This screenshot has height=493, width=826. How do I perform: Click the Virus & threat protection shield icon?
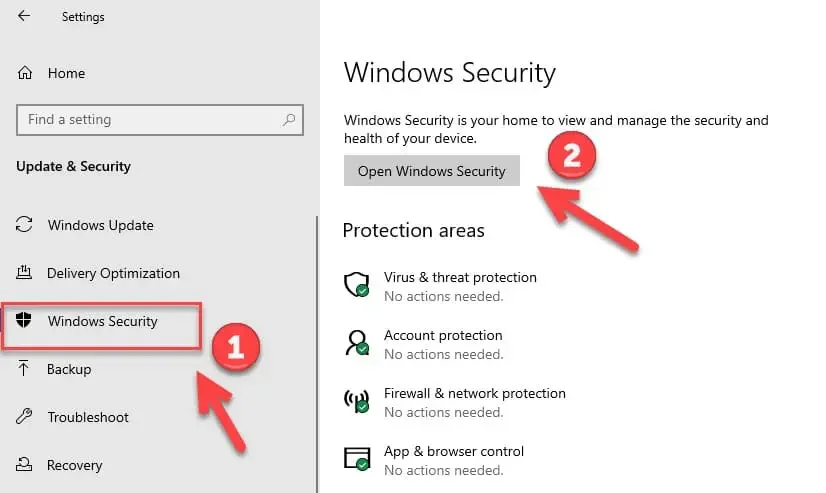tap(356, 285)
